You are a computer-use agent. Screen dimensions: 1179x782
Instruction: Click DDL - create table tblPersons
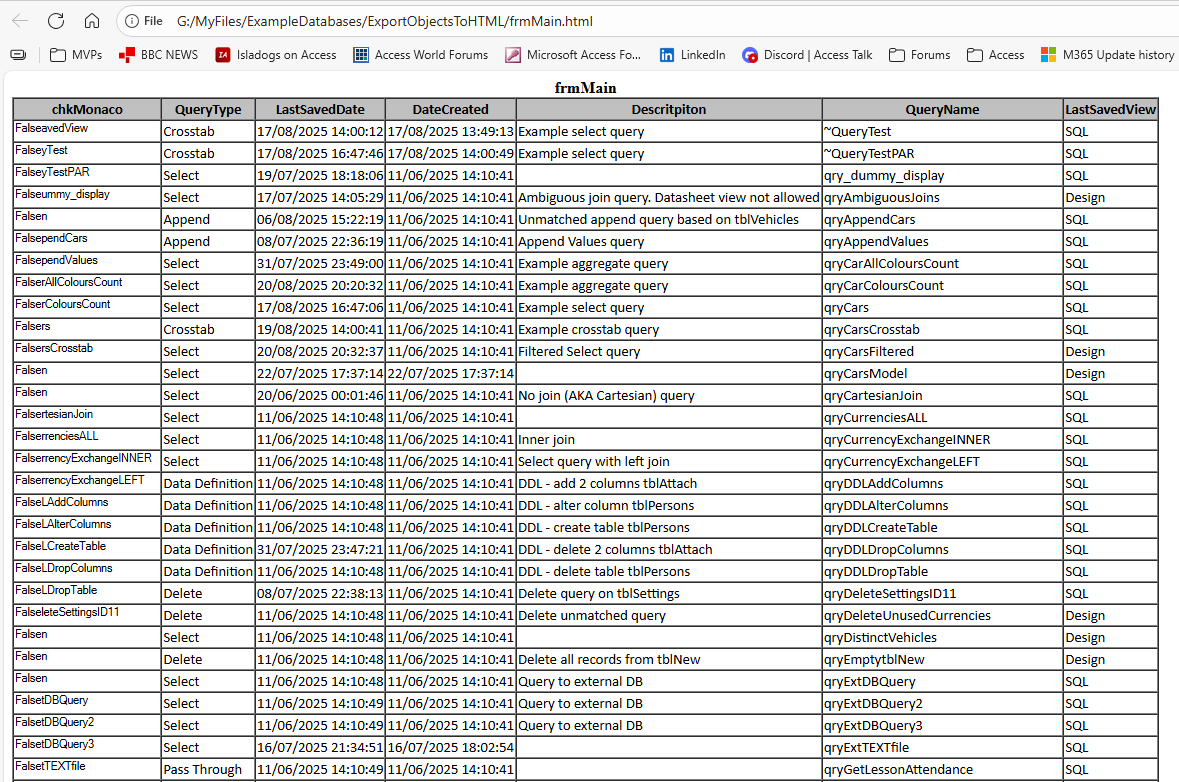coord(669,527)
